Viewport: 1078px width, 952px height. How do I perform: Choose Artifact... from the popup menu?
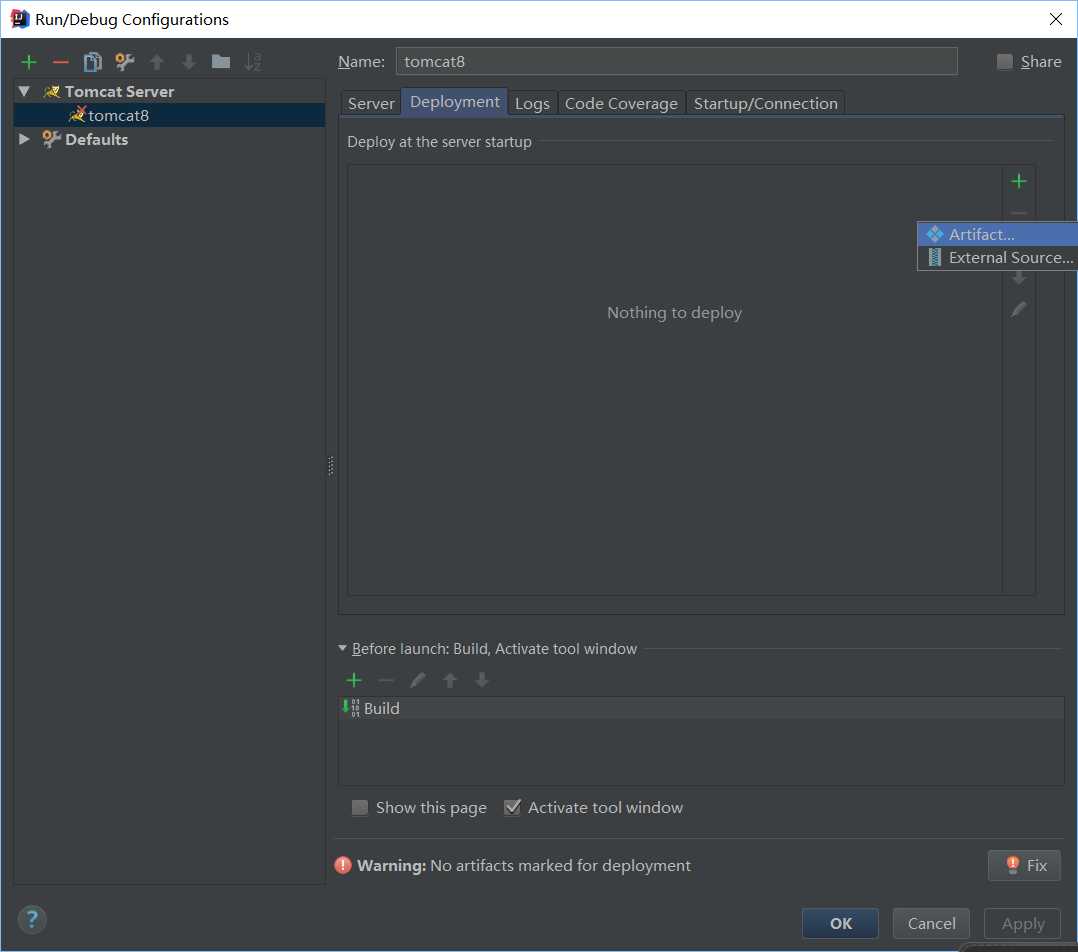(x=998, y=234)
